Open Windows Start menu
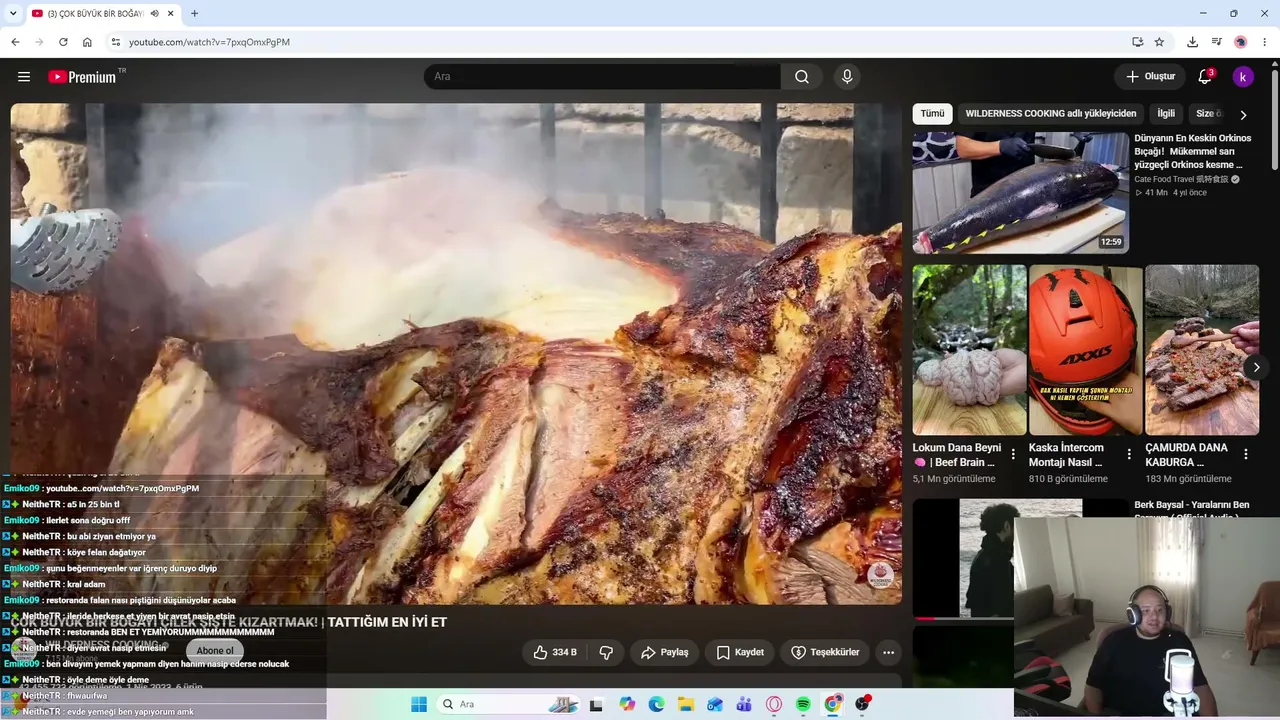The width and height of the screenshot is (1280, 720). pos(419,704)
